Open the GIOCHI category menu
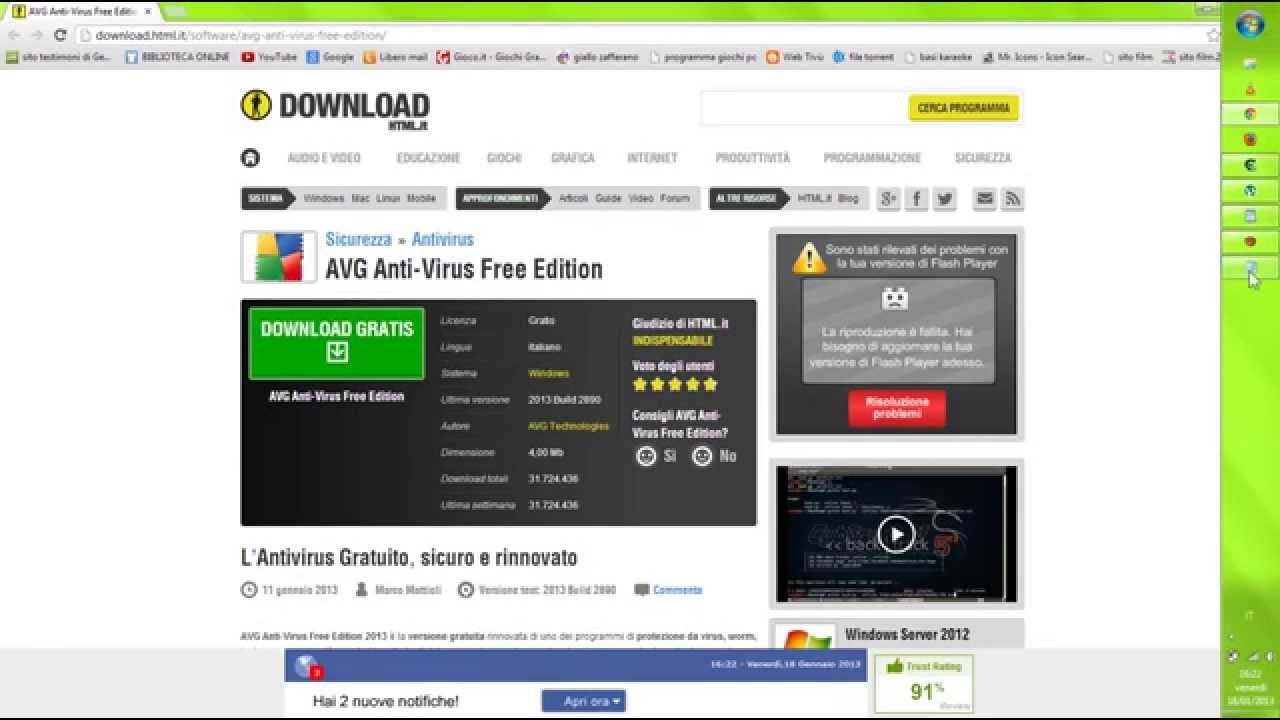The image size is (1280, 720). pyautogui.click(x=504, y=158)
